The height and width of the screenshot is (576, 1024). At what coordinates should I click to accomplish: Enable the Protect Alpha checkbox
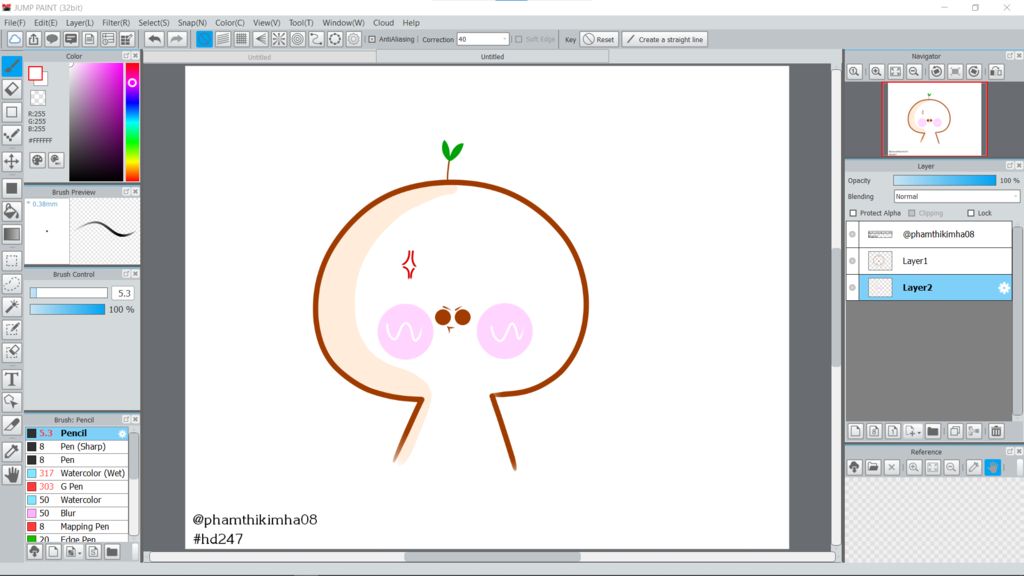point(853,213)
